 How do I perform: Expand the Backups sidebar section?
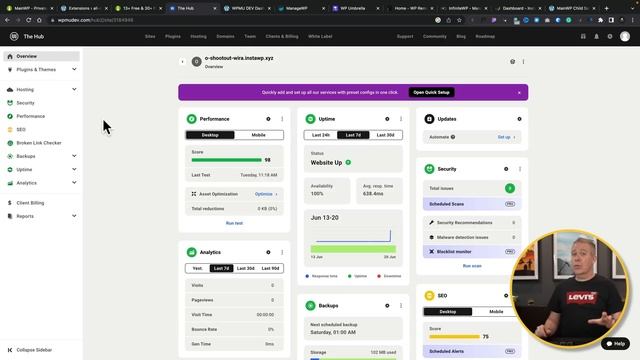pyautogui.click(x=74, y=156)
